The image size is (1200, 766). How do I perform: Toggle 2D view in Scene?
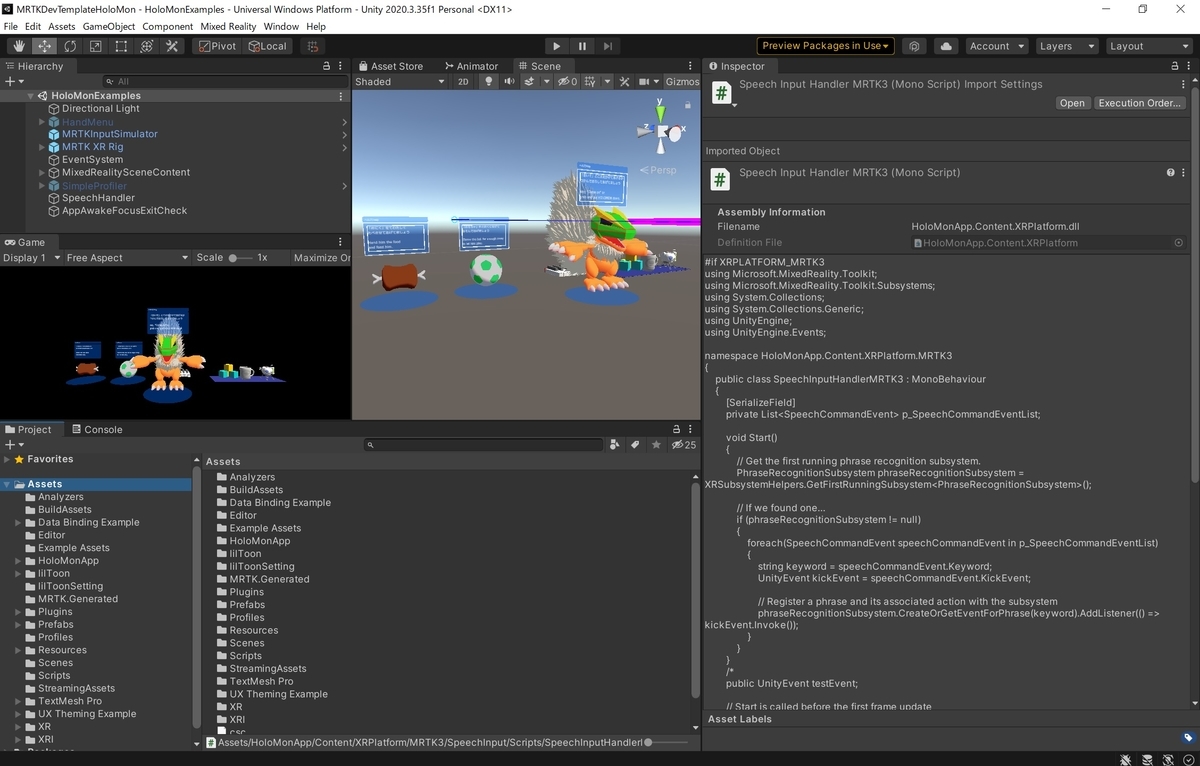click(x=463, y=82)
